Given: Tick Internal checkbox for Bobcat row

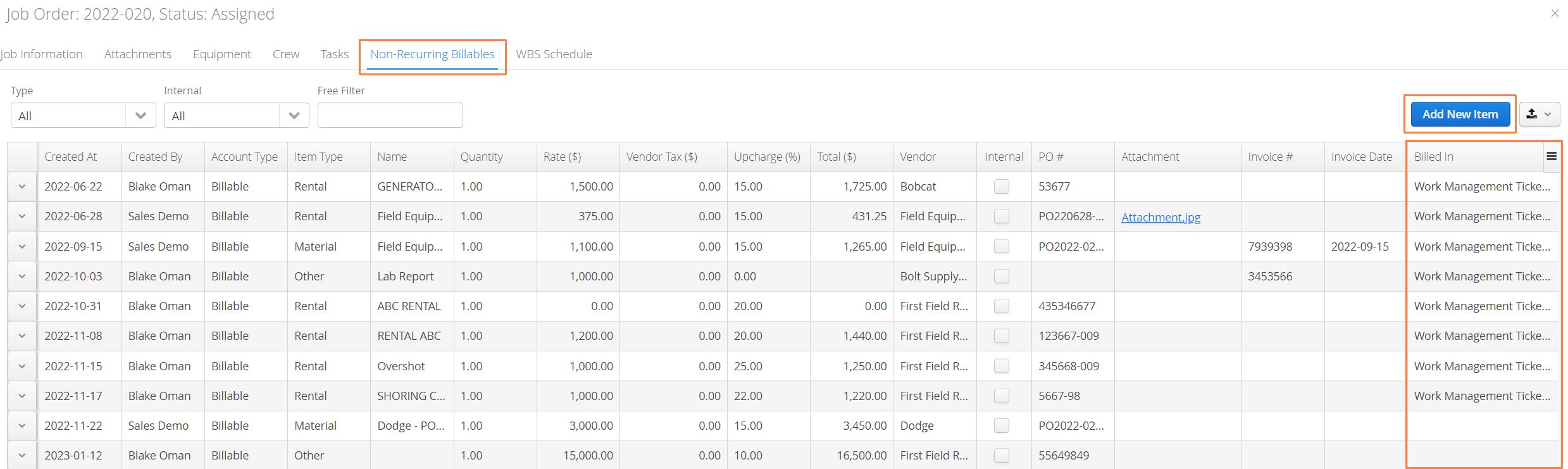Looking at the screenshot, I should [x=1002, y=187].
